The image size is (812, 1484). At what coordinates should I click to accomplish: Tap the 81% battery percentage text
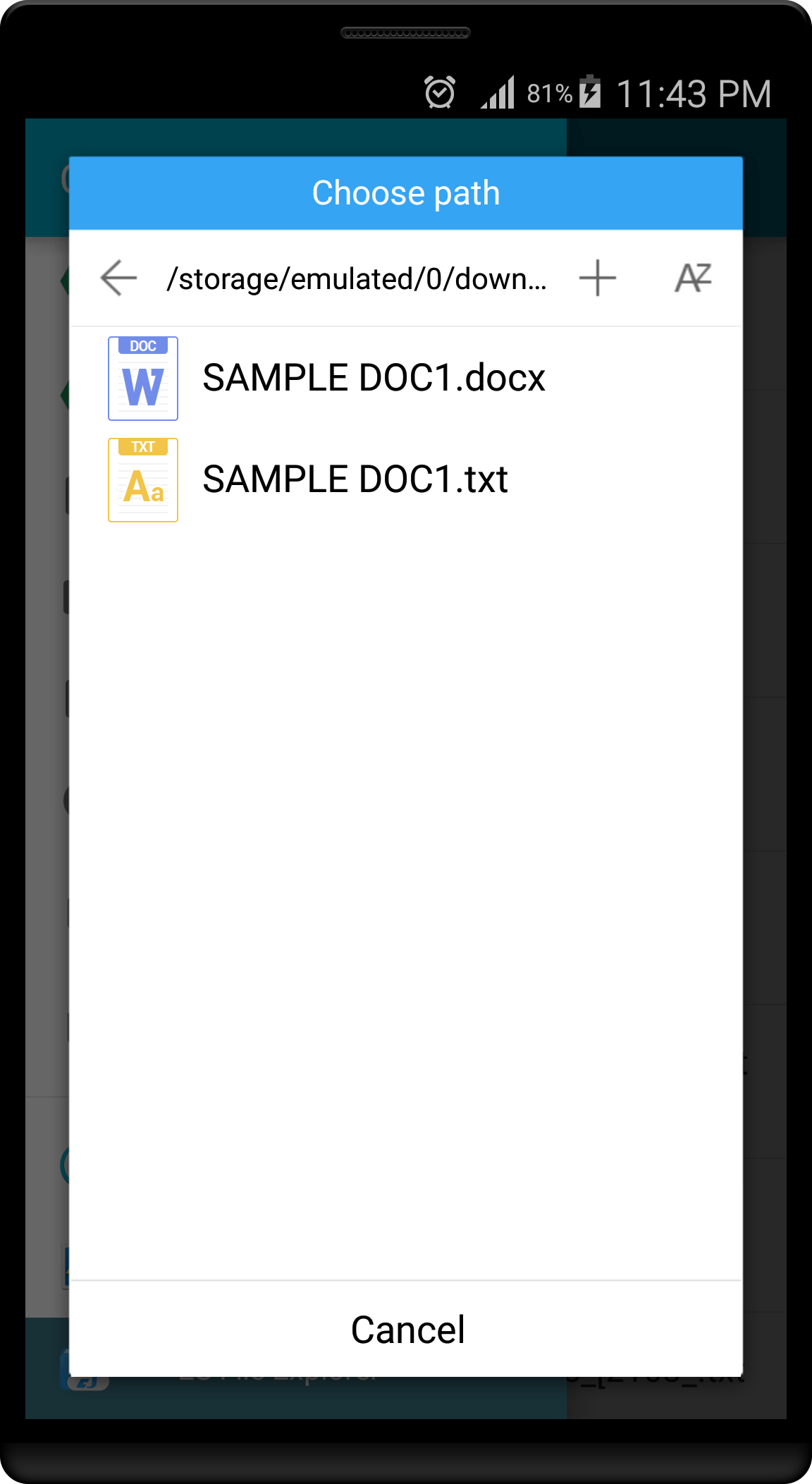pyautogui.click(x=549, y=93)
